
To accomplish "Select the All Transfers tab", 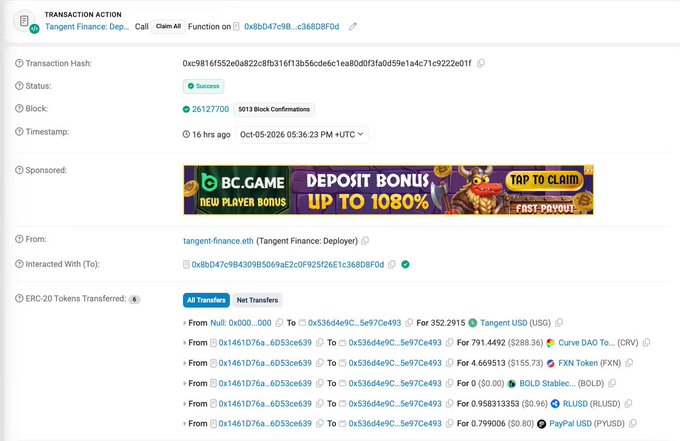I will point(206,300).
